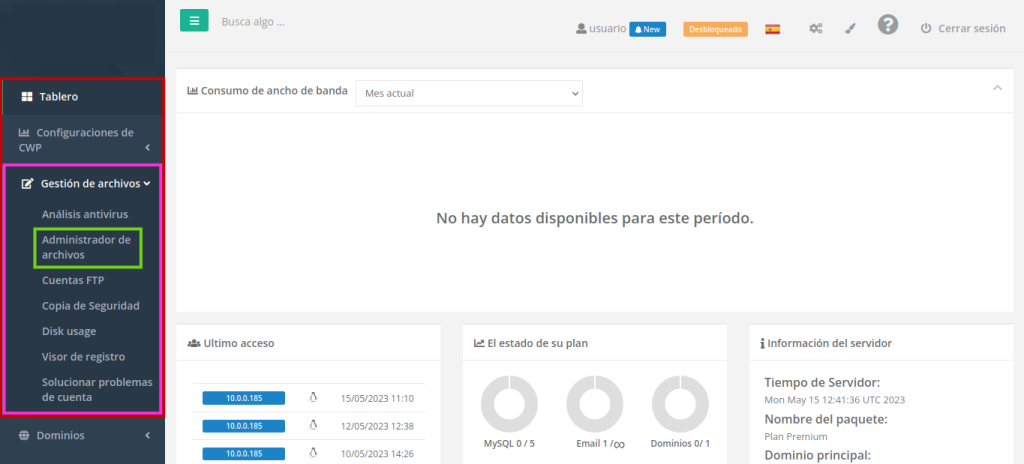
Task: Click the paintbrush theme icon
Action: click(850, 29)
